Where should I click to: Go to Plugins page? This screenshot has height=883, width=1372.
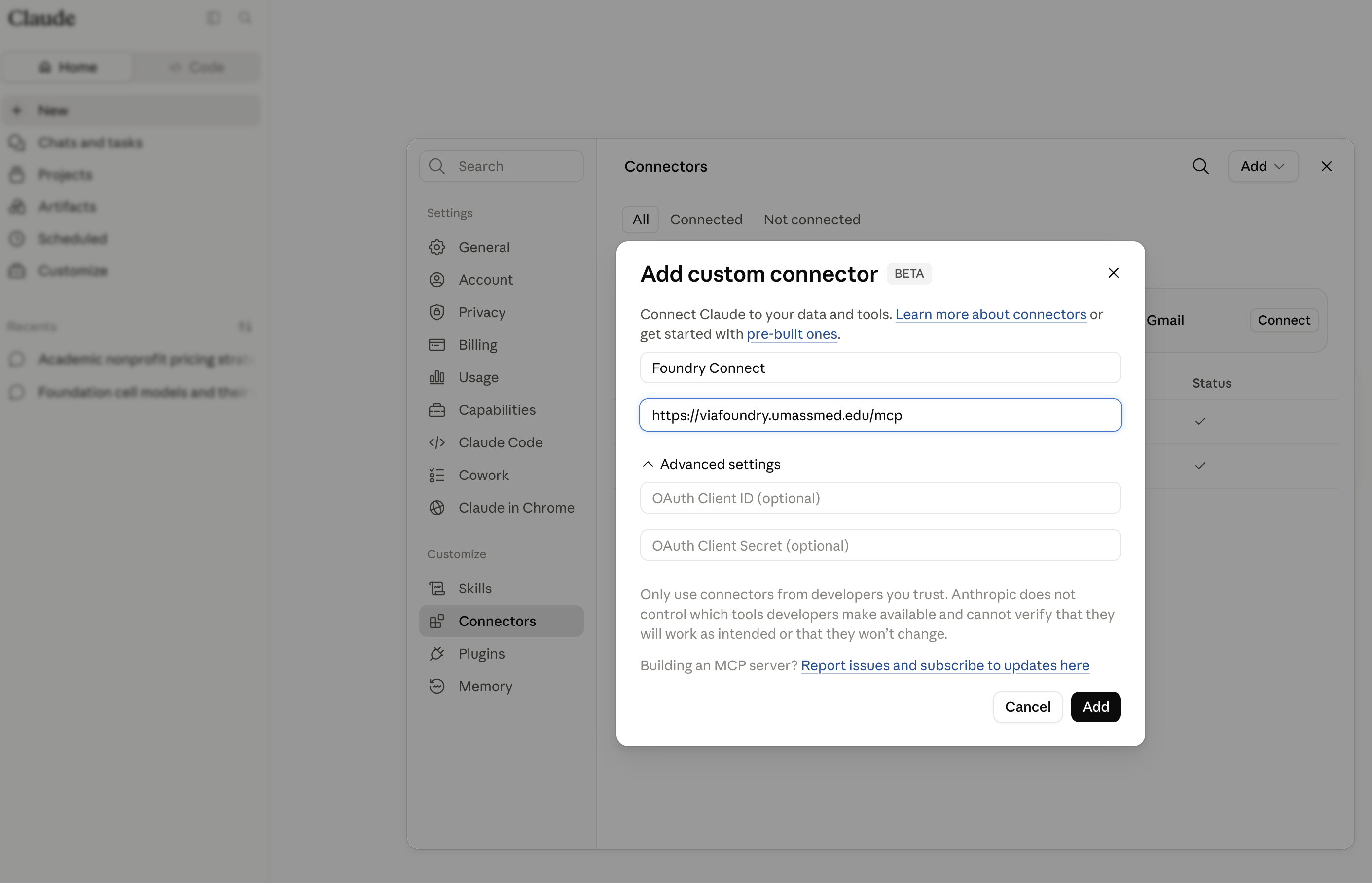click(501, 654)
